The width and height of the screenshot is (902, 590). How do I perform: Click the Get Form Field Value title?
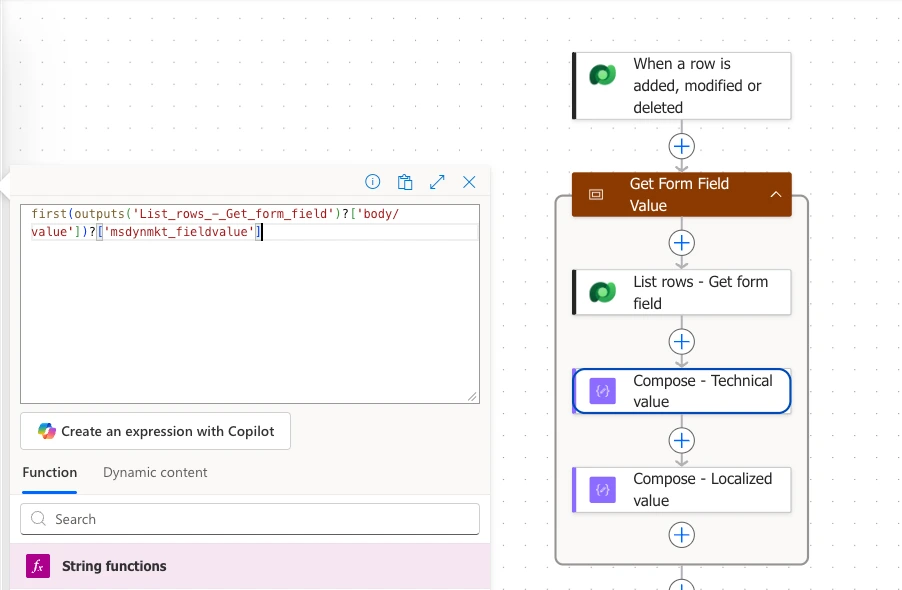tap(679, 194)
